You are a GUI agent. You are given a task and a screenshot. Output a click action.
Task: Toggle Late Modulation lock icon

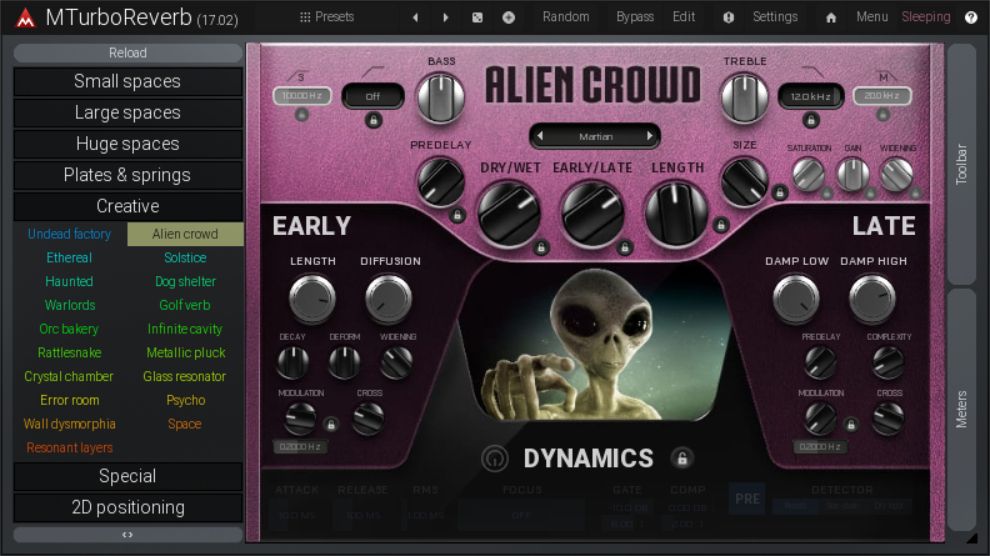(850, 425)
